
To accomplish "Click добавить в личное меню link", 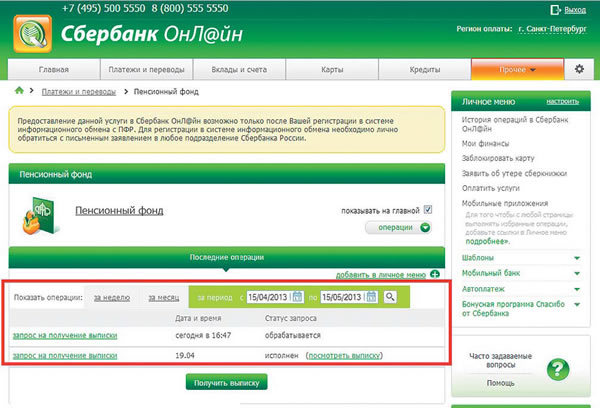I will pyautogui.click(x=381, y=275).
